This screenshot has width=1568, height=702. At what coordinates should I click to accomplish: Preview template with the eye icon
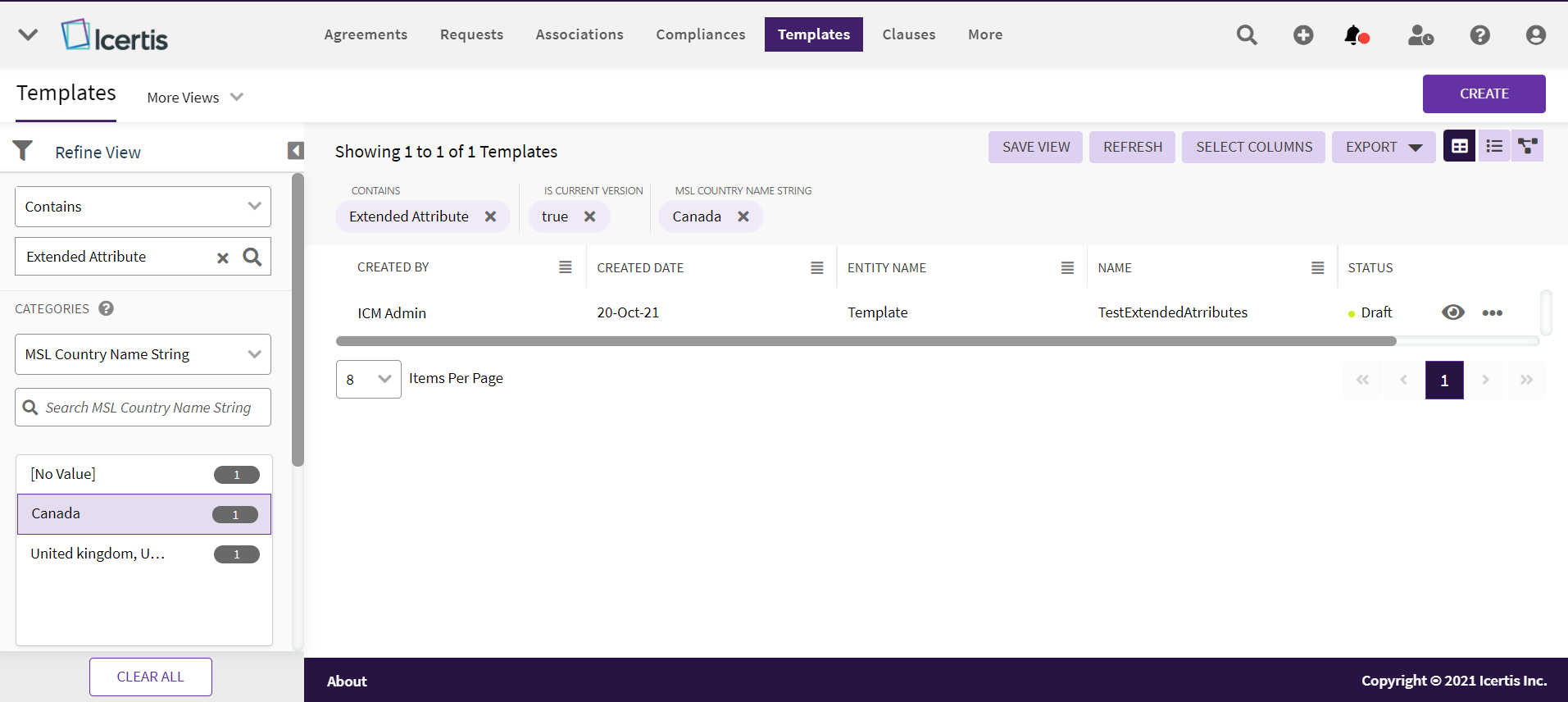coord(1452,312)
